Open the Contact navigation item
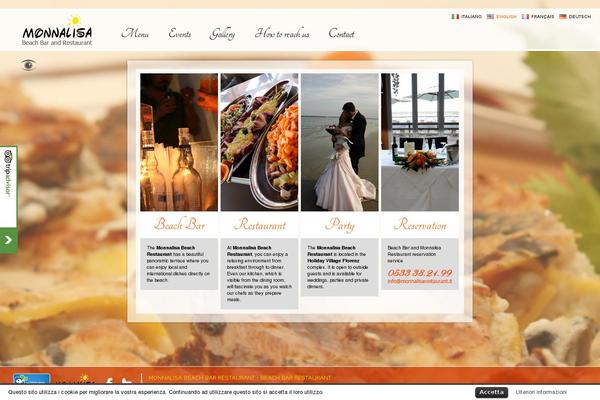 coord(341,34)
